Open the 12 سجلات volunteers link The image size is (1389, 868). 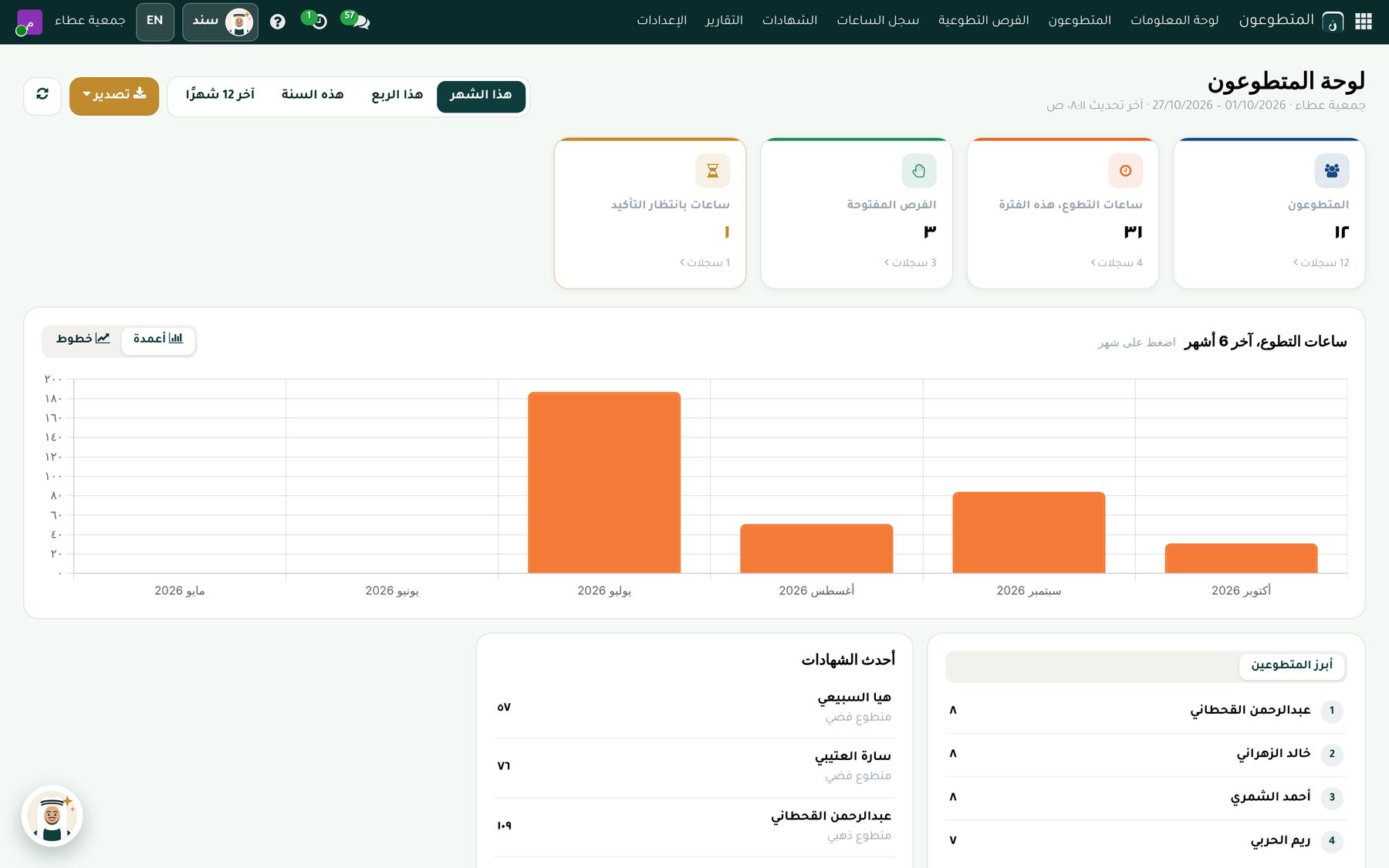point(1321,263)
